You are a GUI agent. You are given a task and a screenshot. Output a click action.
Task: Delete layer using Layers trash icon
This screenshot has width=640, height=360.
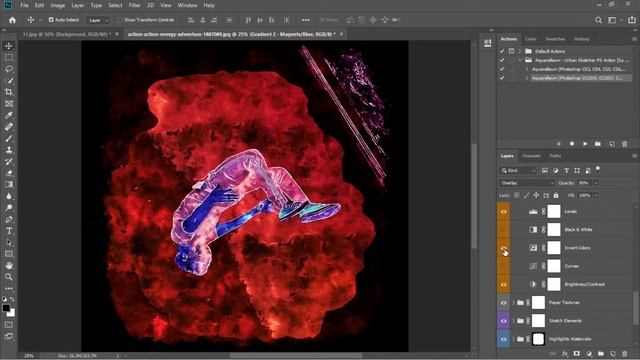pos(624,354)
